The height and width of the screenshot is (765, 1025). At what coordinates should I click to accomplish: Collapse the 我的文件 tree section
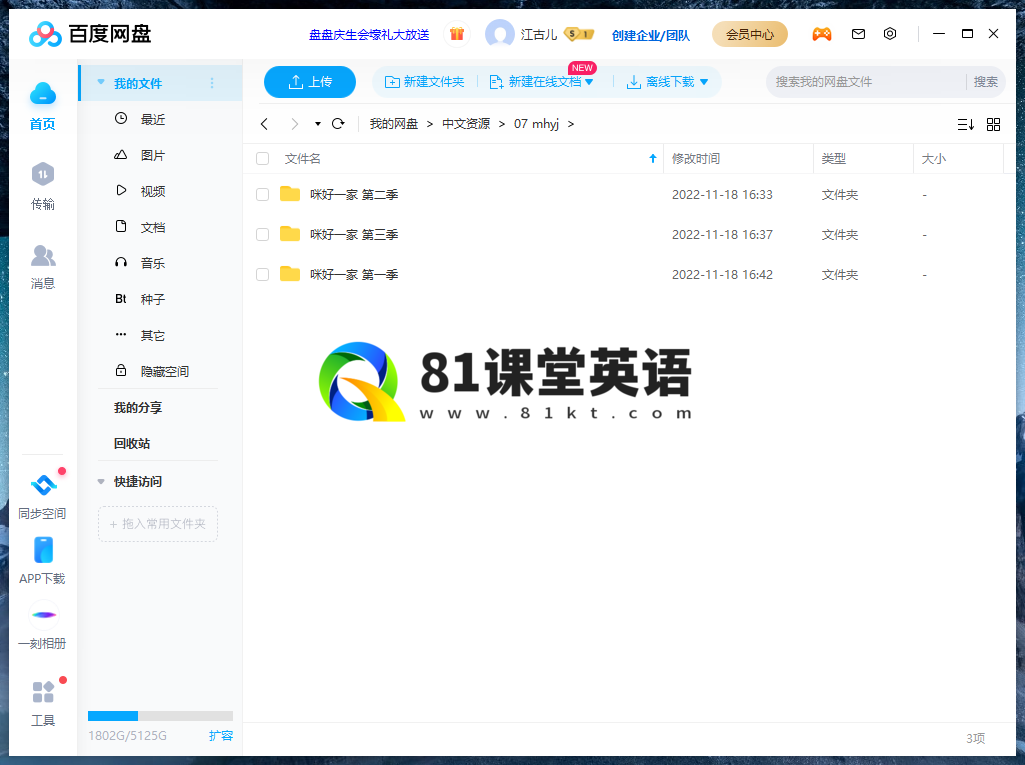coord(101,82)
